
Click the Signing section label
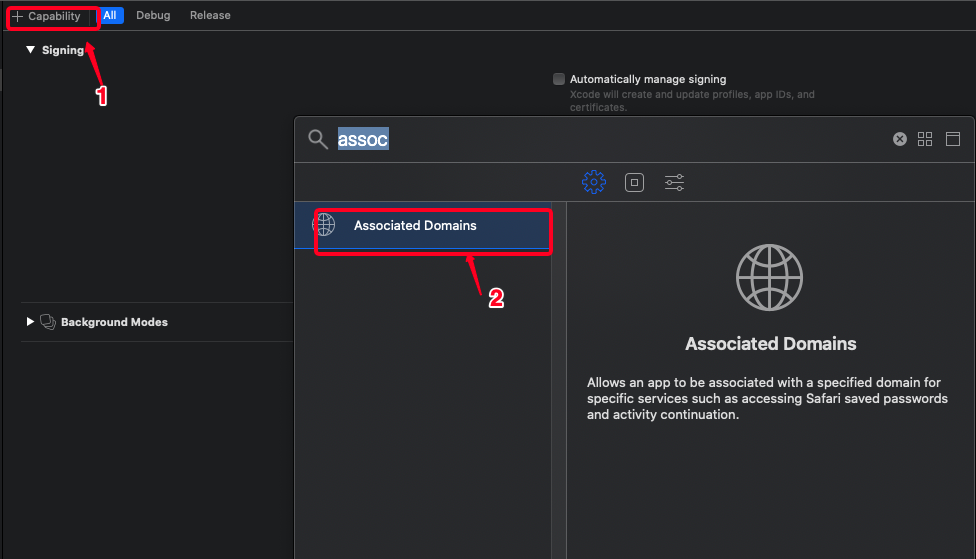[63, 50]
